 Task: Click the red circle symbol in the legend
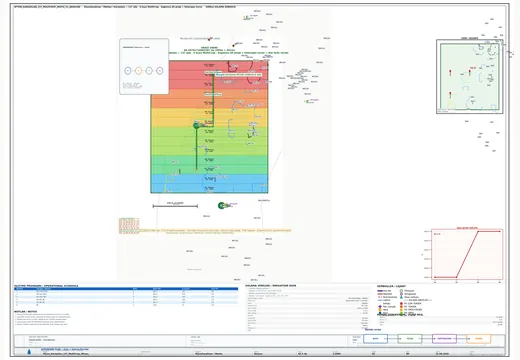[401, 304]
